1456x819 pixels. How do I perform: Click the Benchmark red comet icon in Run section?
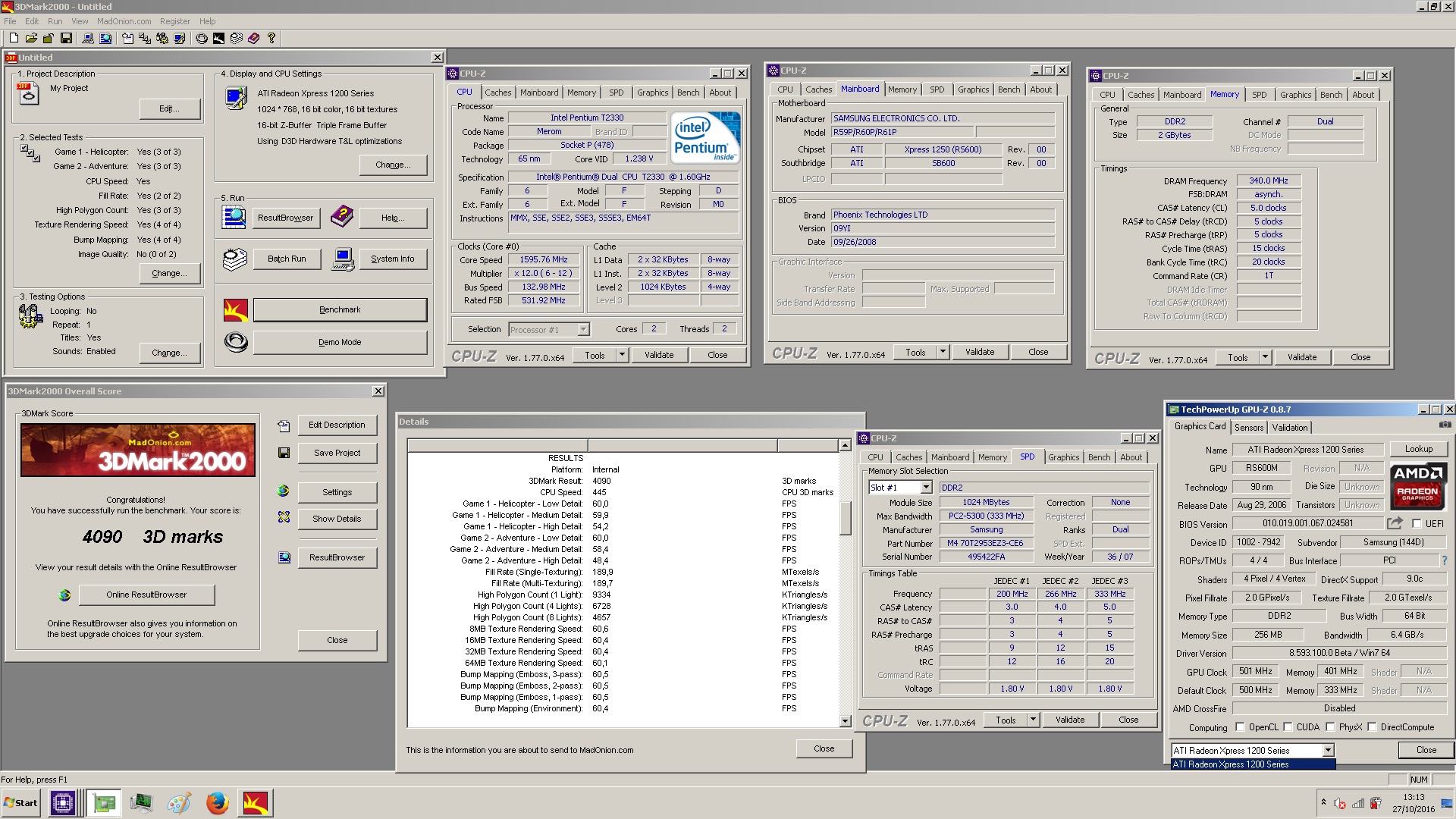pos(236,310)
